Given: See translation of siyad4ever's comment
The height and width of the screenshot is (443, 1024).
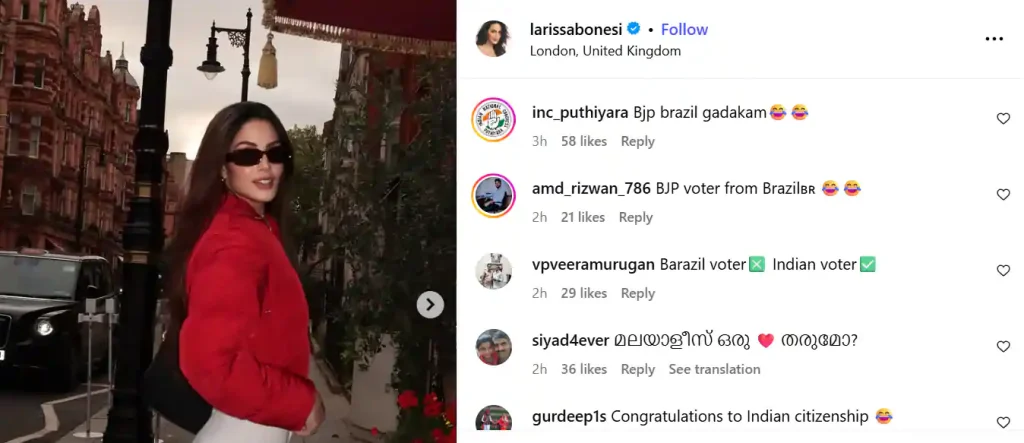Looking at the screenshot, I should click(714, 369).
